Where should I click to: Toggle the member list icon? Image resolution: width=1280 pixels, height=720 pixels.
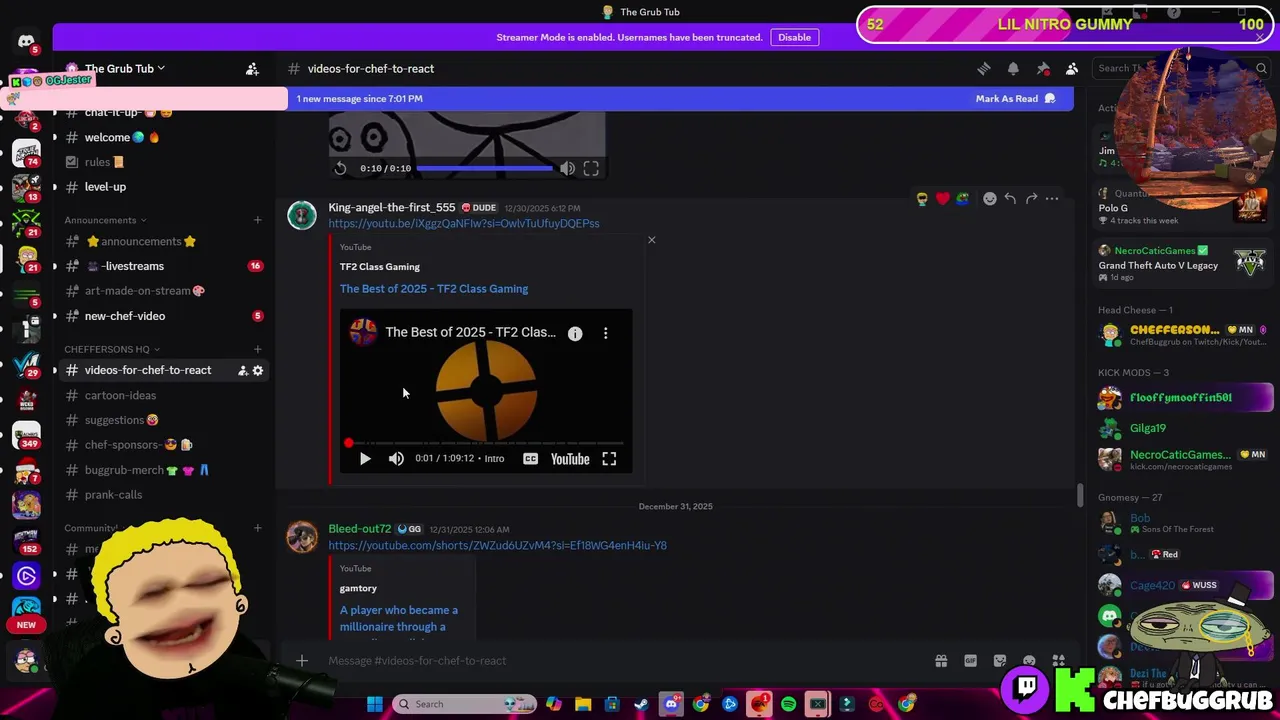pyautogui.click(x=1072, y=68)
